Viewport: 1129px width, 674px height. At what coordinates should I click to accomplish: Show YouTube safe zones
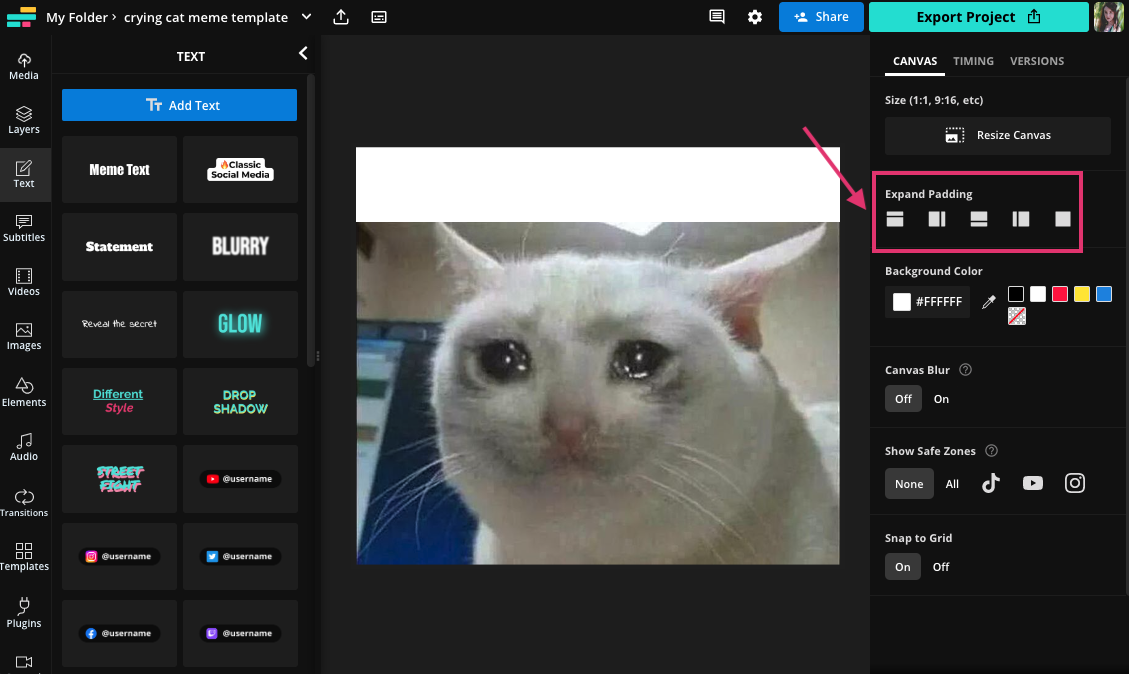pyautogui.click(x=1033, y=483)
